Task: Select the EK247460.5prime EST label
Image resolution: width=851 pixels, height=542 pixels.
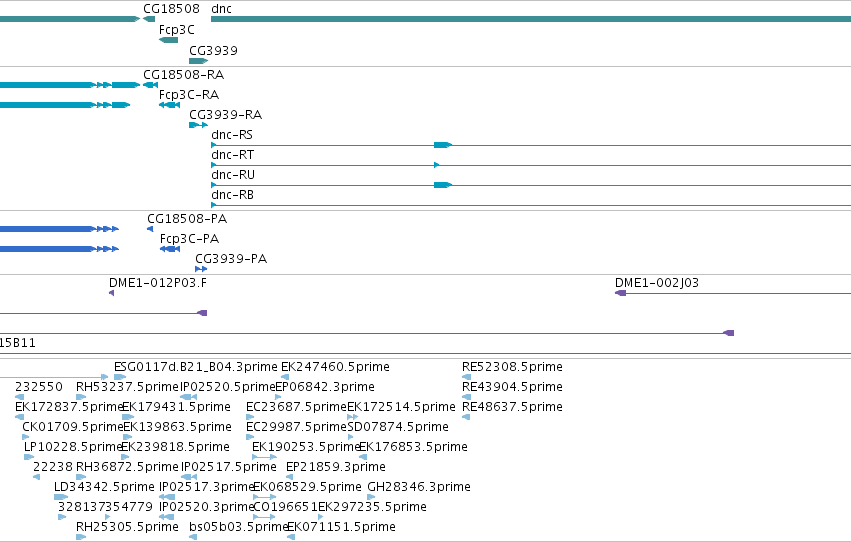Action: (x=335, y=367)
